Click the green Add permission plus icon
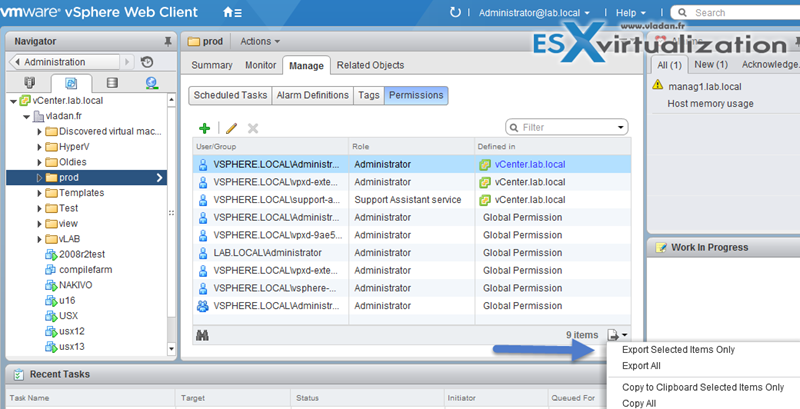This screenshot has height=409, width=800. pyautogui.click(x=205, y=128)
